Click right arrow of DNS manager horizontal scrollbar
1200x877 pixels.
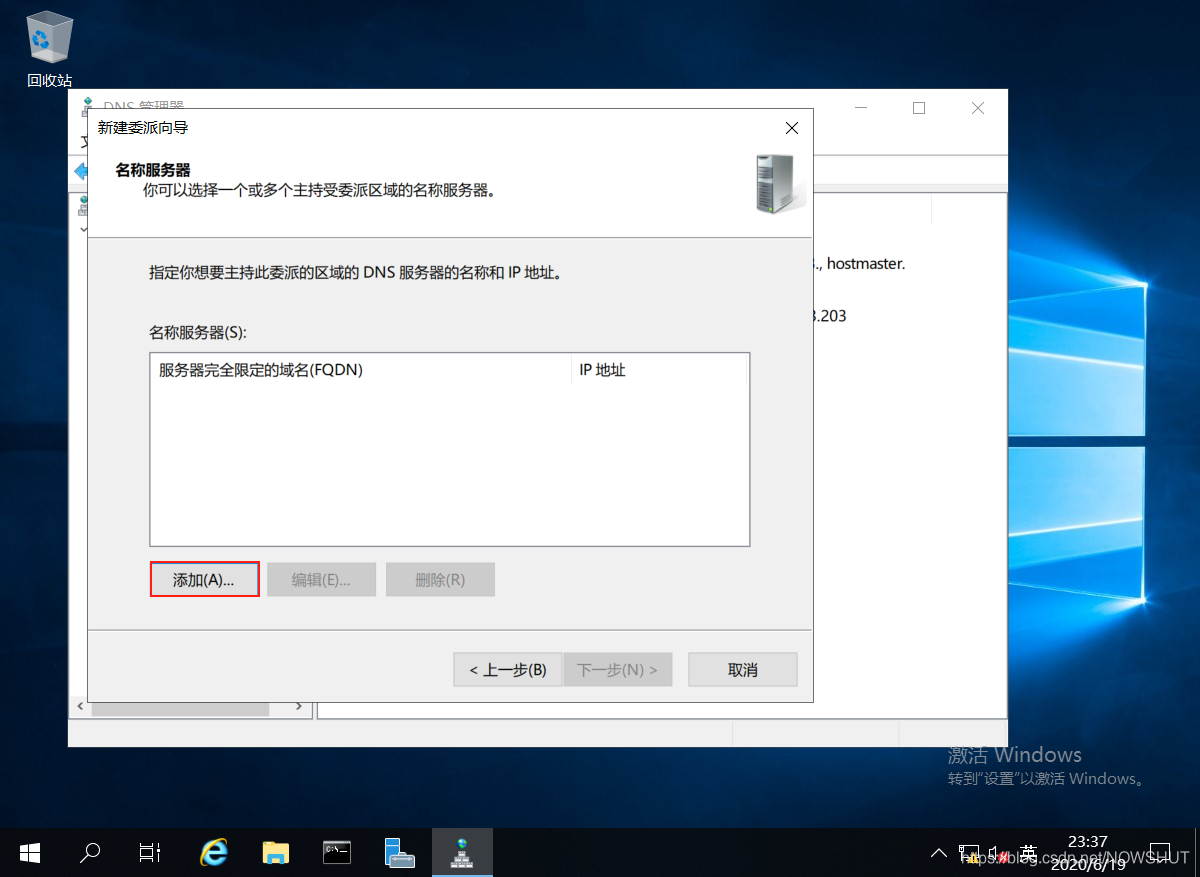pos(299,707)
